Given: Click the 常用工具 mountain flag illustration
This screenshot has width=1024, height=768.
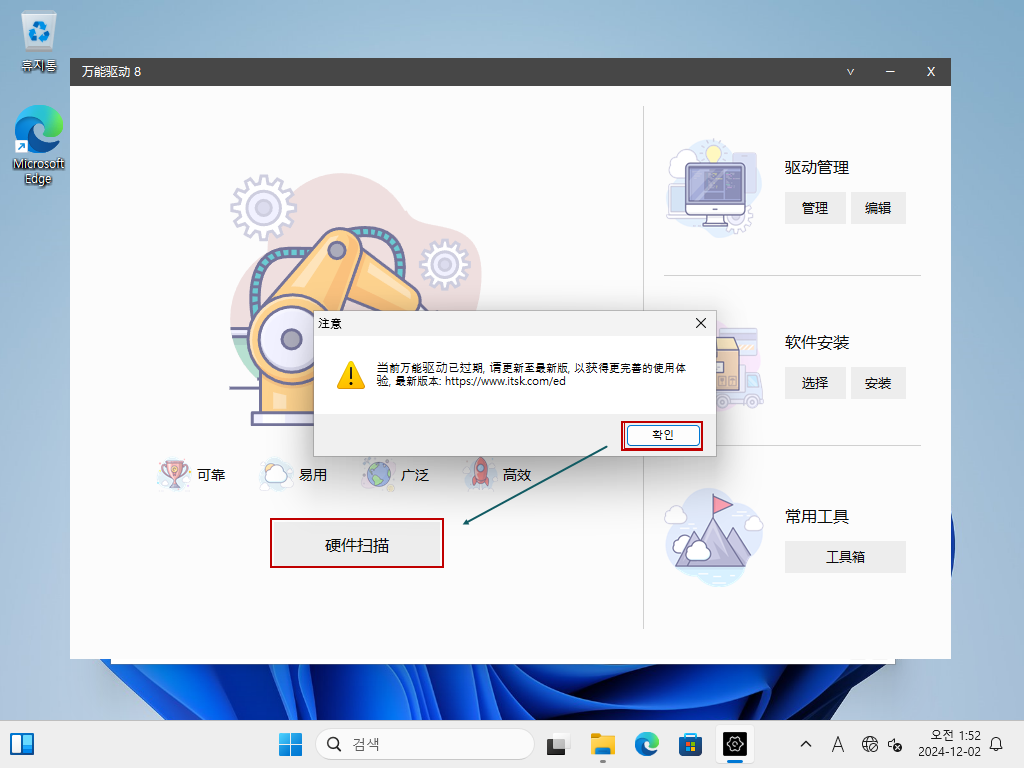Looking at the screenshot, I should coord(714,537).
